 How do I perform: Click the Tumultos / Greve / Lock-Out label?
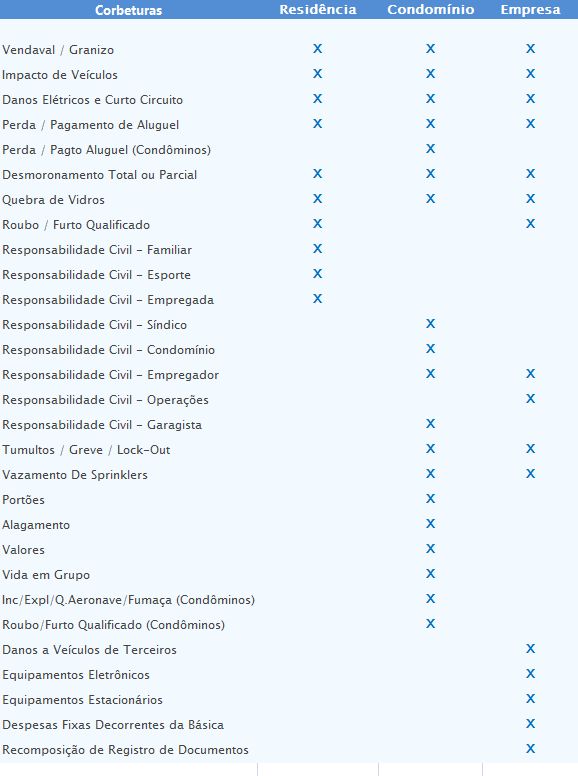click(86, 450)
